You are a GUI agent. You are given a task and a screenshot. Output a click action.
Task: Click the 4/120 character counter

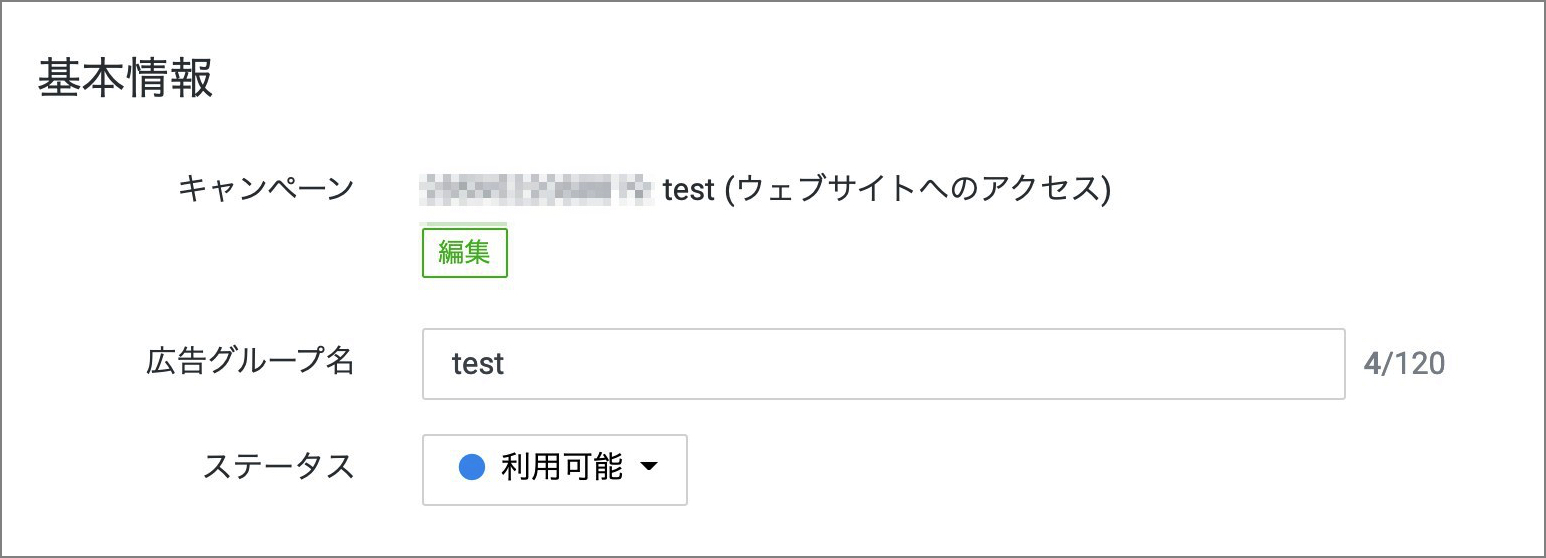coord(1403,363)
